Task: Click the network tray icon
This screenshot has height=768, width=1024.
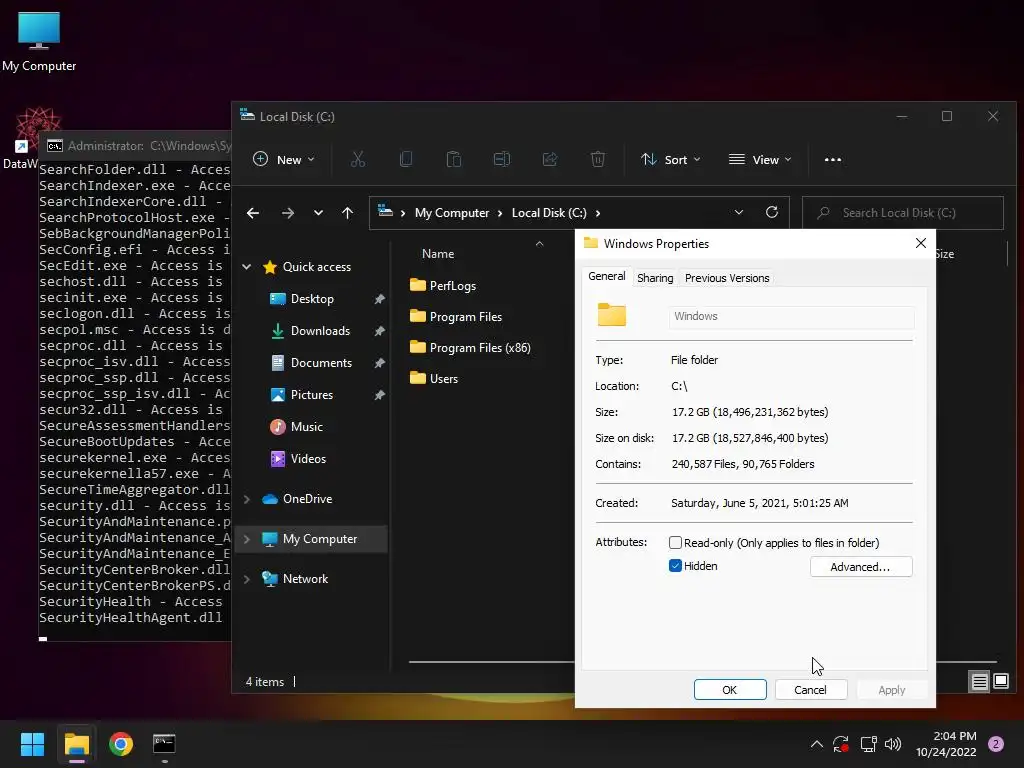Action: [x=868, y=744]
